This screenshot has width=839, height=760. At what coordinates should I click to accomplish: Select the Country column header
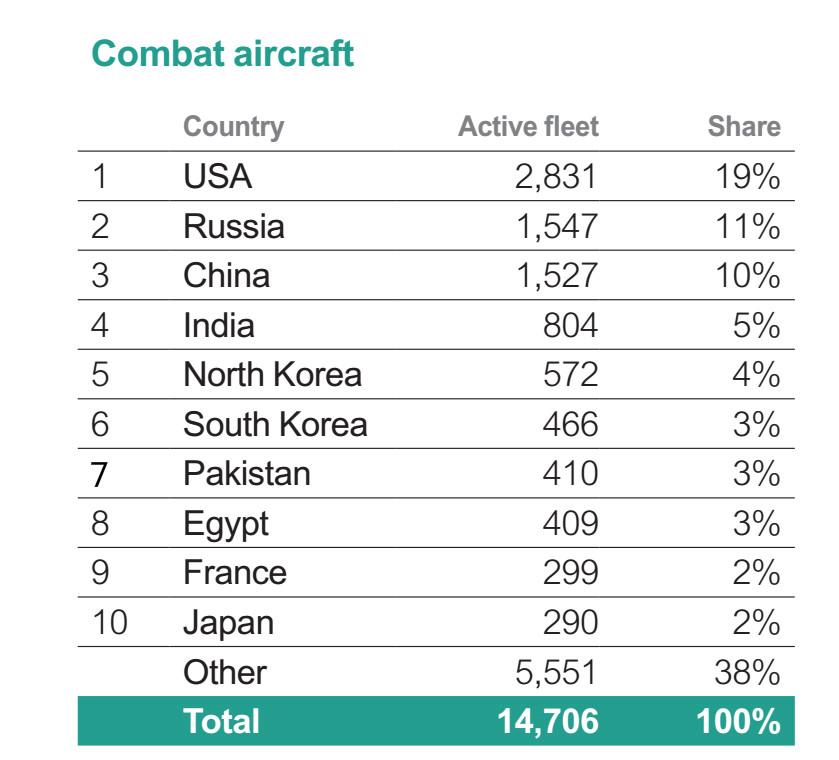click(x=233, y=127)
